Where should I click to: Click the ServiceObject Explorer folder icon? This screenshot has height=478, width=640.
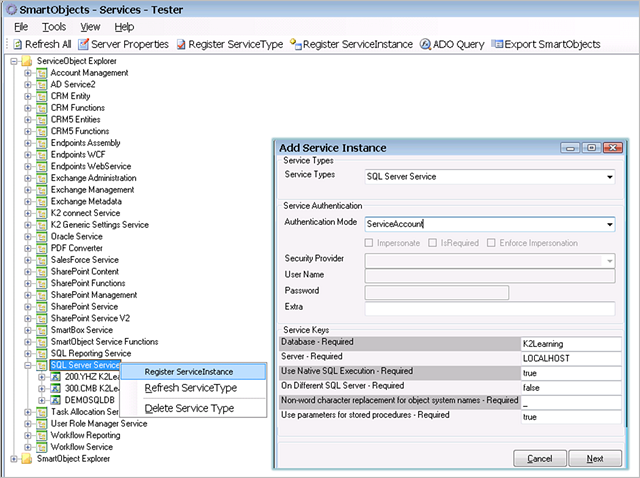pos(27,61)
